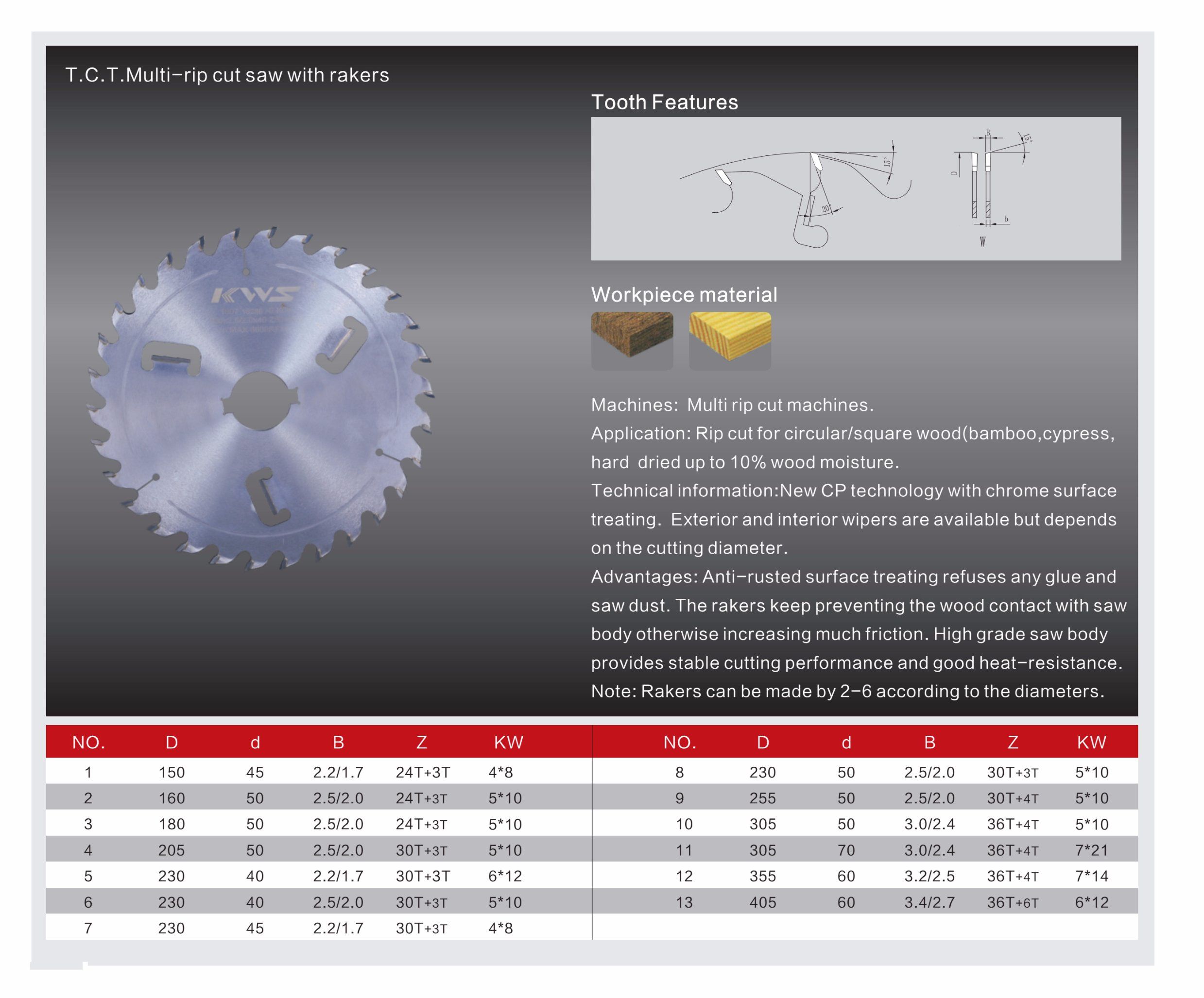Click bore value '70' in row 11
The height and width of the screenshot is (998, 1204).
(x=846, y=850)
